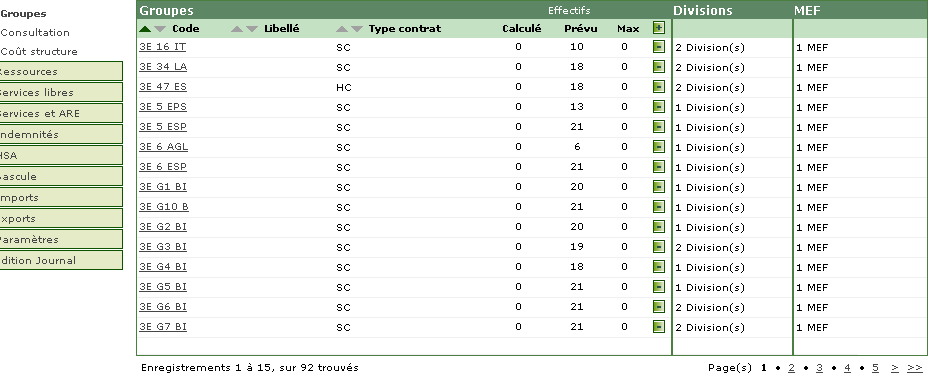Sort the Type contrat column descending

[x=357, y=28]
